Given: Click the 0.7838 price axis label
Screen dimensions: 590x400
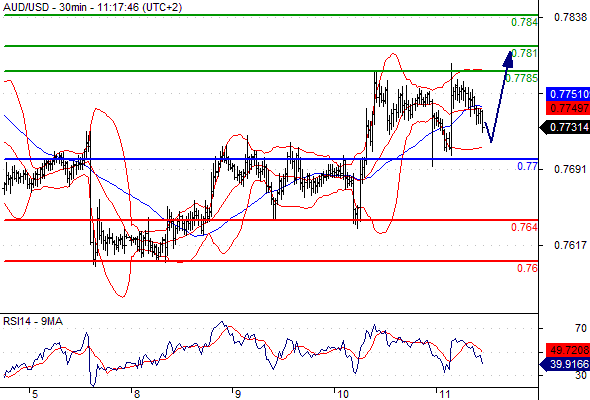Looking at the screenshot, I should [570, 17].
